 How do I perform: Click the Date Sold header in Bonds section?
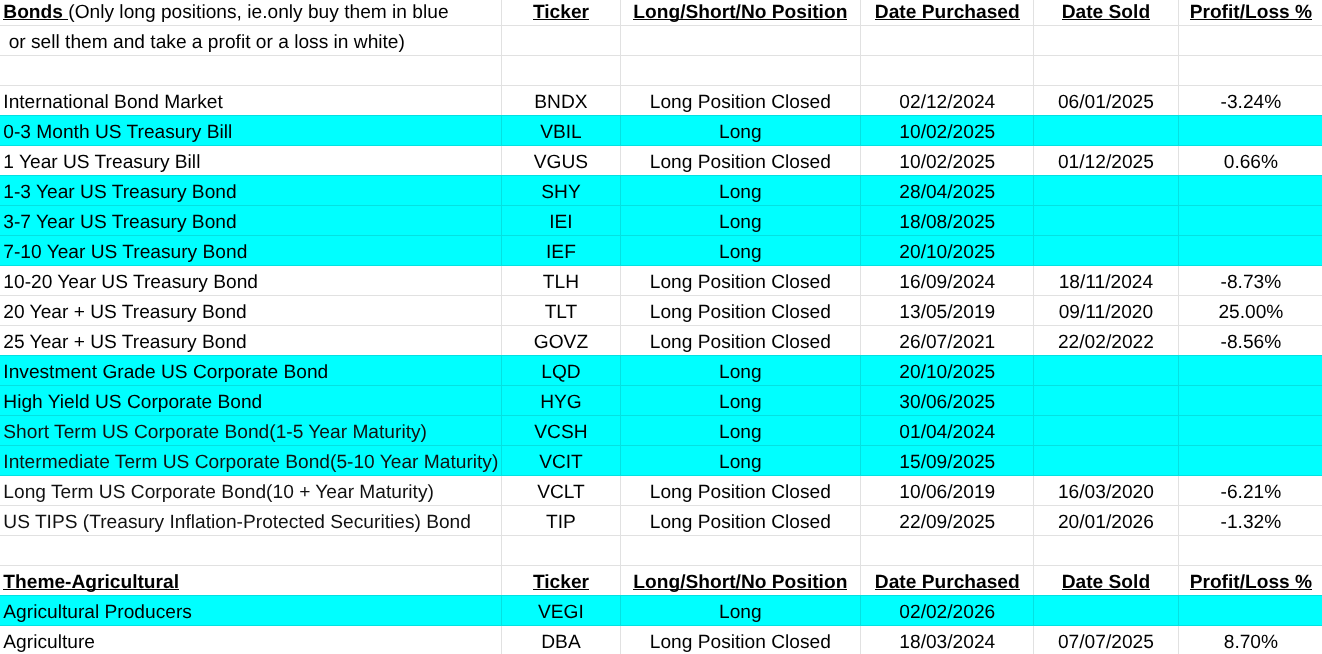pyautogui.click(x=1105, y=12)
